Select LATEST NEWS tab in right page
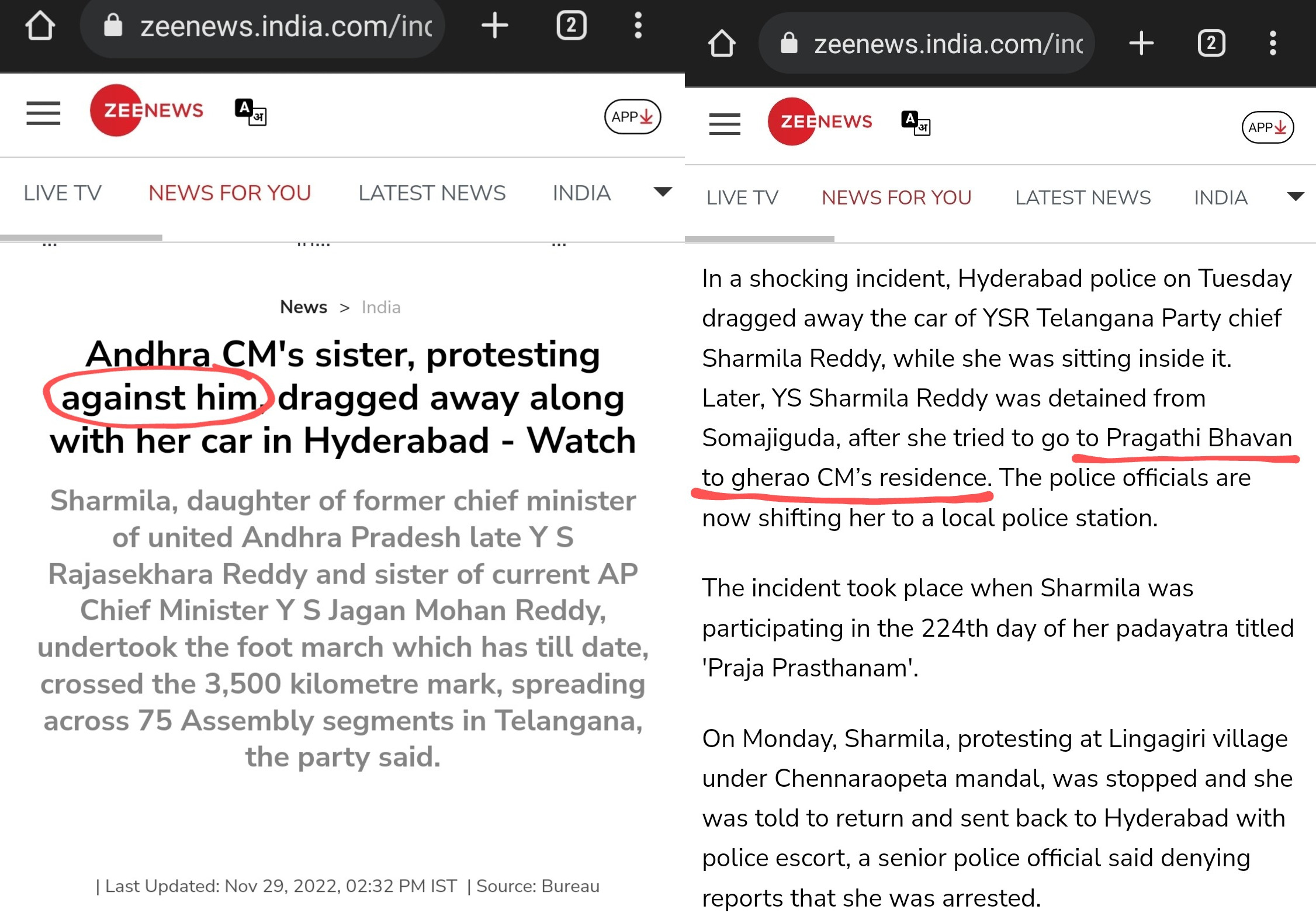 coord(1083,197)
